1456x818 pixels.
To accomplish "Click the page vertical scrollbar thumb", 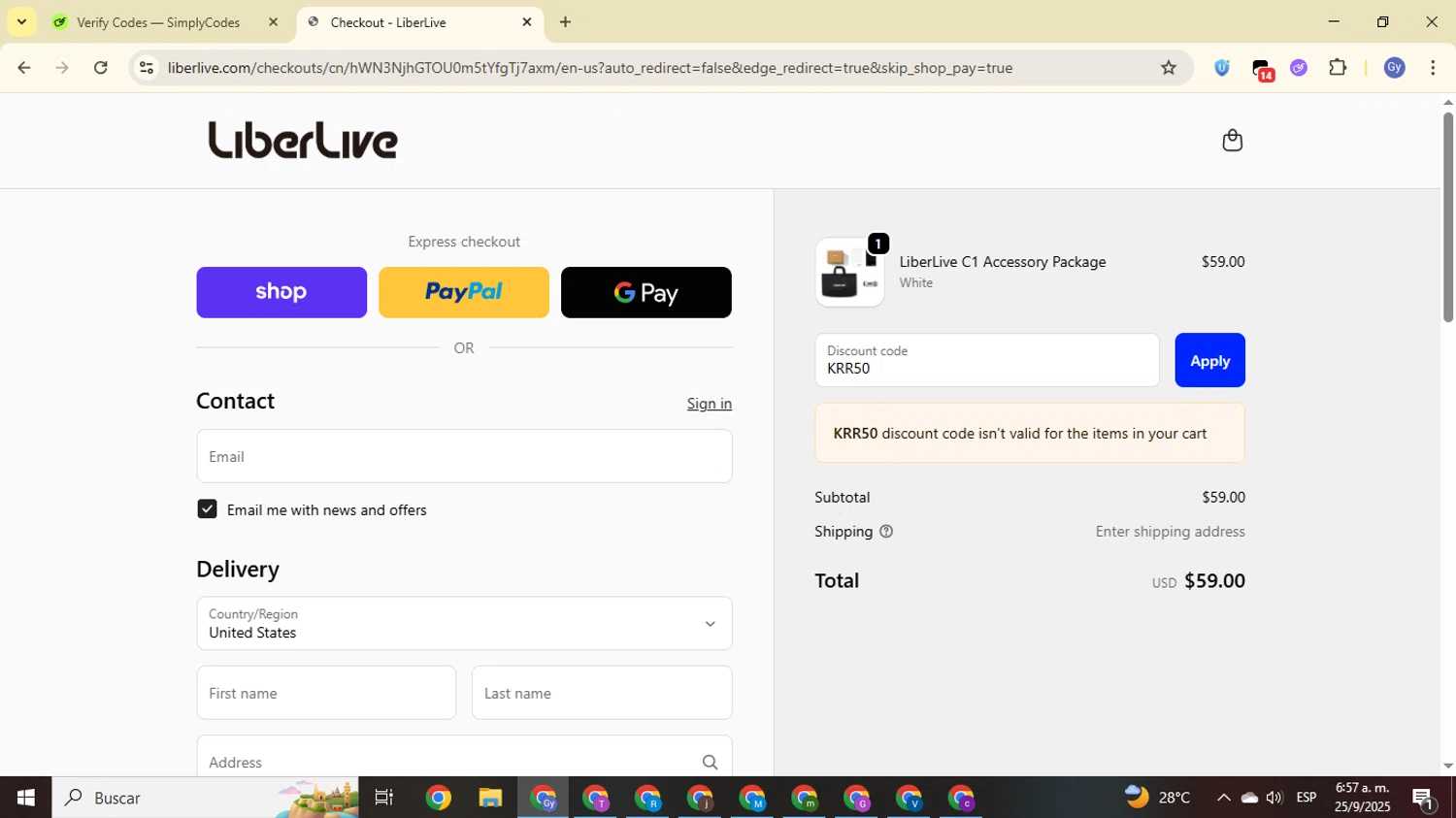I will click(1447, 216).
